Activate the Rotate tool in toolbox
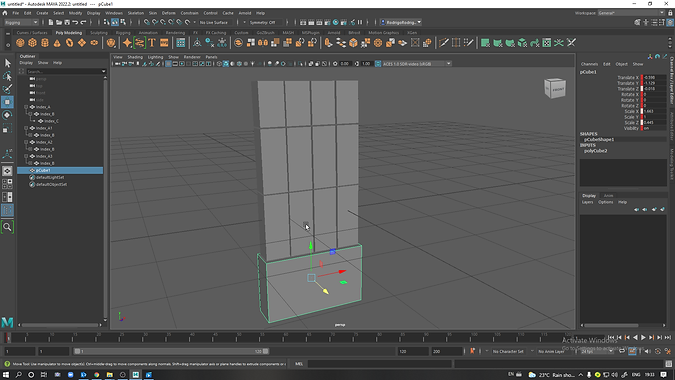675x380 pixels. (x=7, y=115)
